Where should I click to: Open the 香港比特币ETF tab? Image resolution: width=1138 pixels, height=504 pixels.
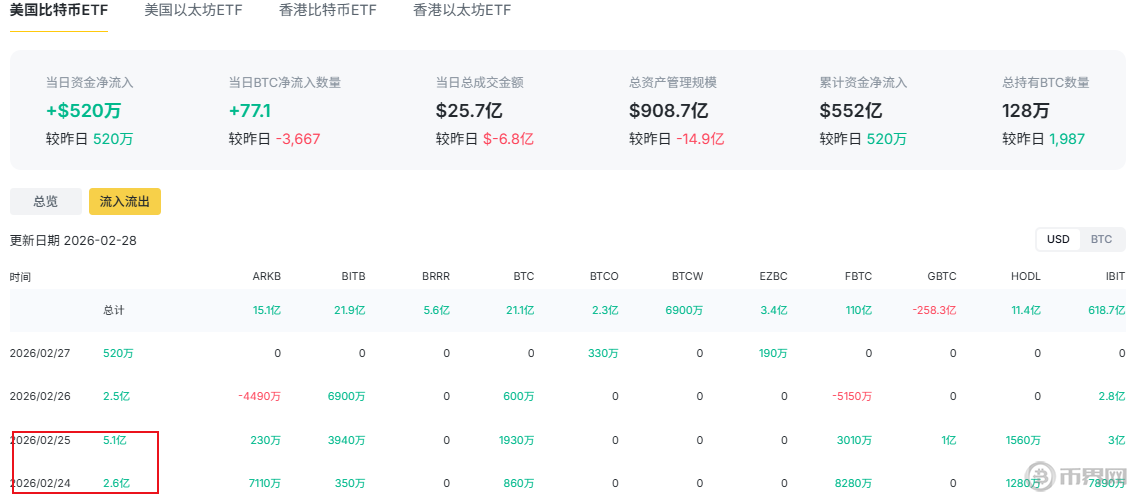coord(329,11)
